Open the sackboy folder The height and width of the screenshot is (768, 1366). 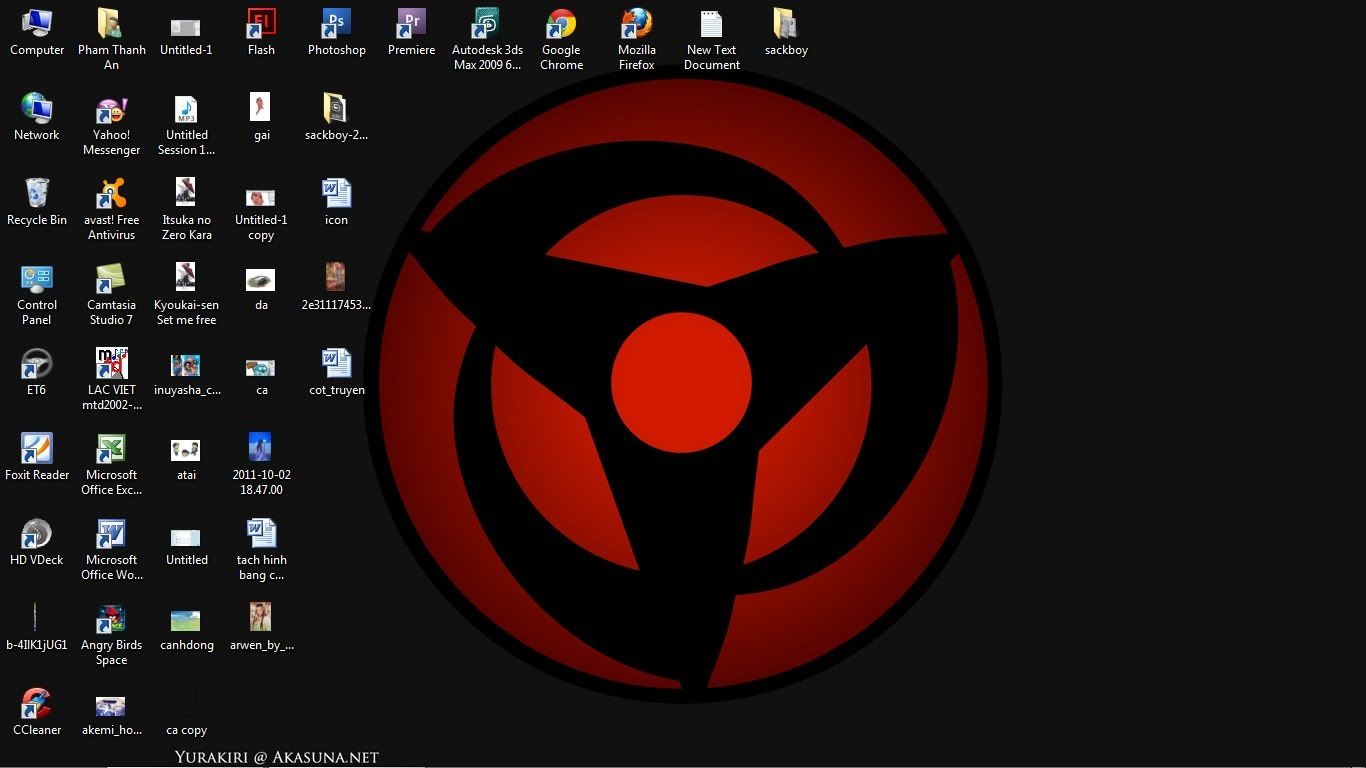click(786, 32)
